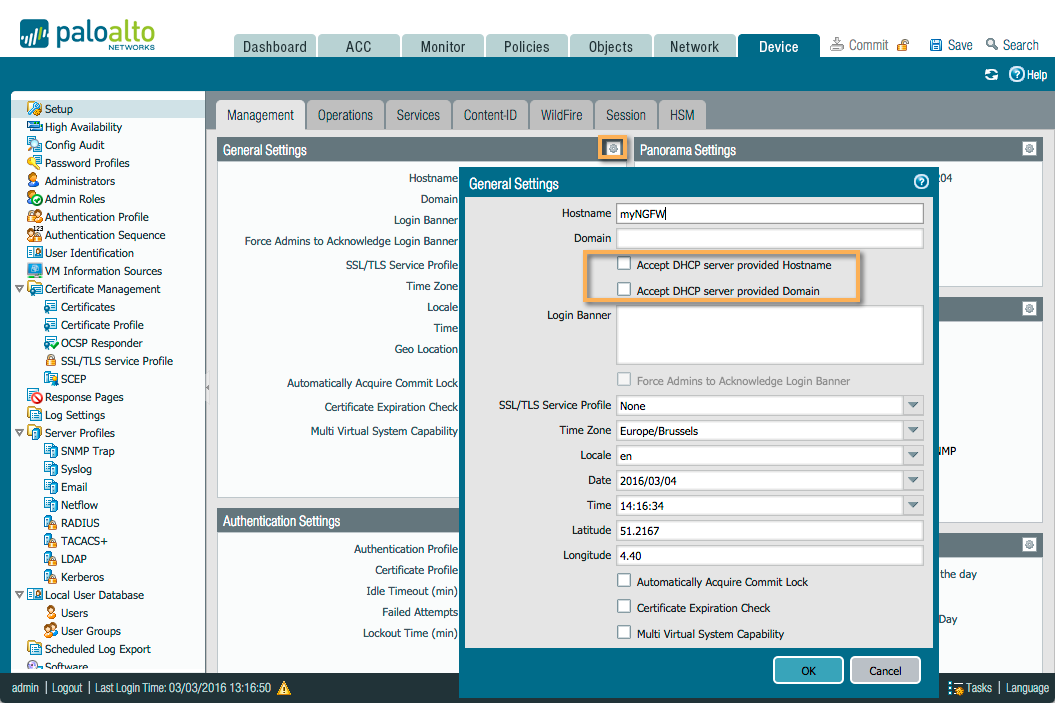Enable Accept DHCP server provided Hostname

click(624, 264)
